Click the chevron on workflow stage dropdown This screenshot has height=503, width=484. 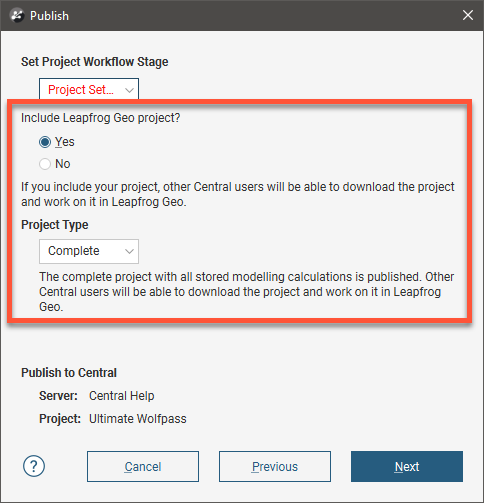pyautogui.click(x=129, y=90)
